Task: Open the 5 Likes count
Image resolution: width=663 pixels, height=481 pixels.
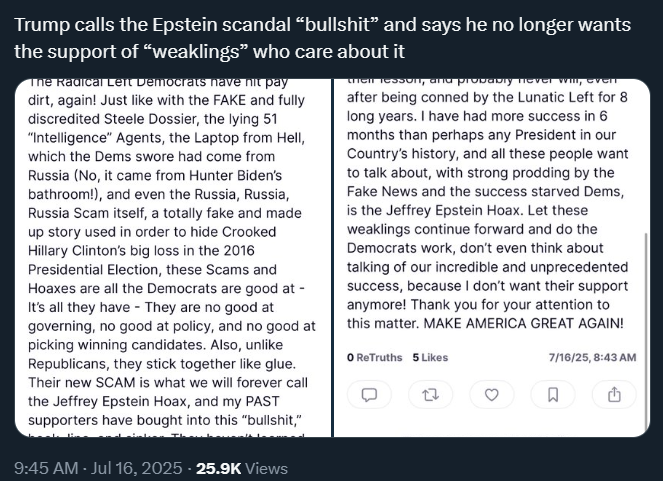Action: pyautogui.click(x=430, y=358)
